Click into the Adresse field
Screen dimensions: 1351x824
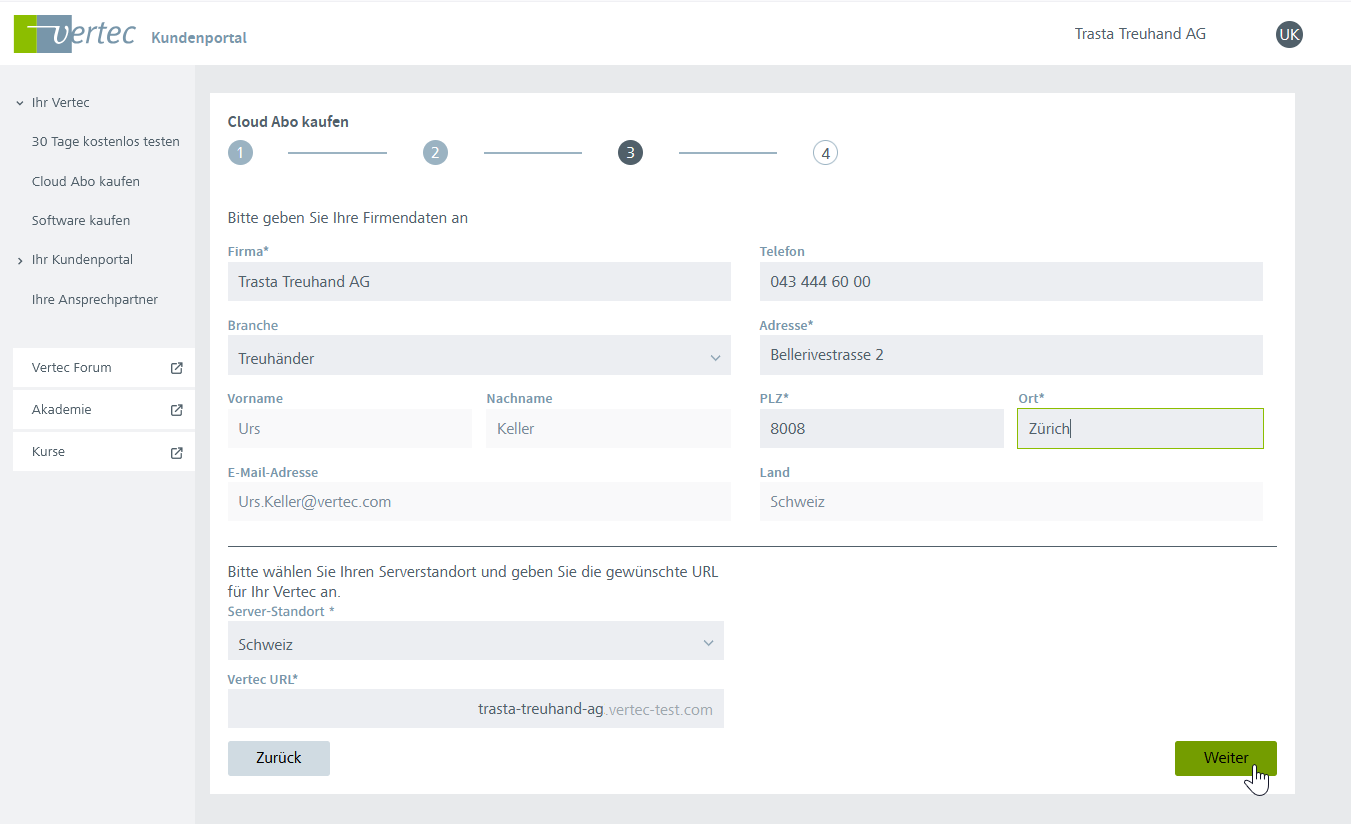coord(1010,355)
